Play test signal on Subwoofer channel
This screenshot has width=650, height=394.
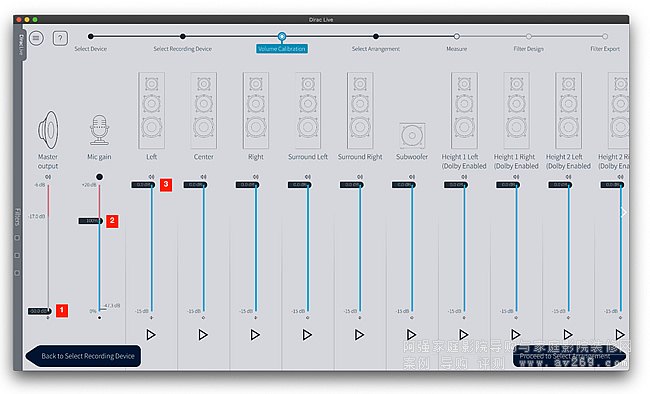(x=411, y=335)
